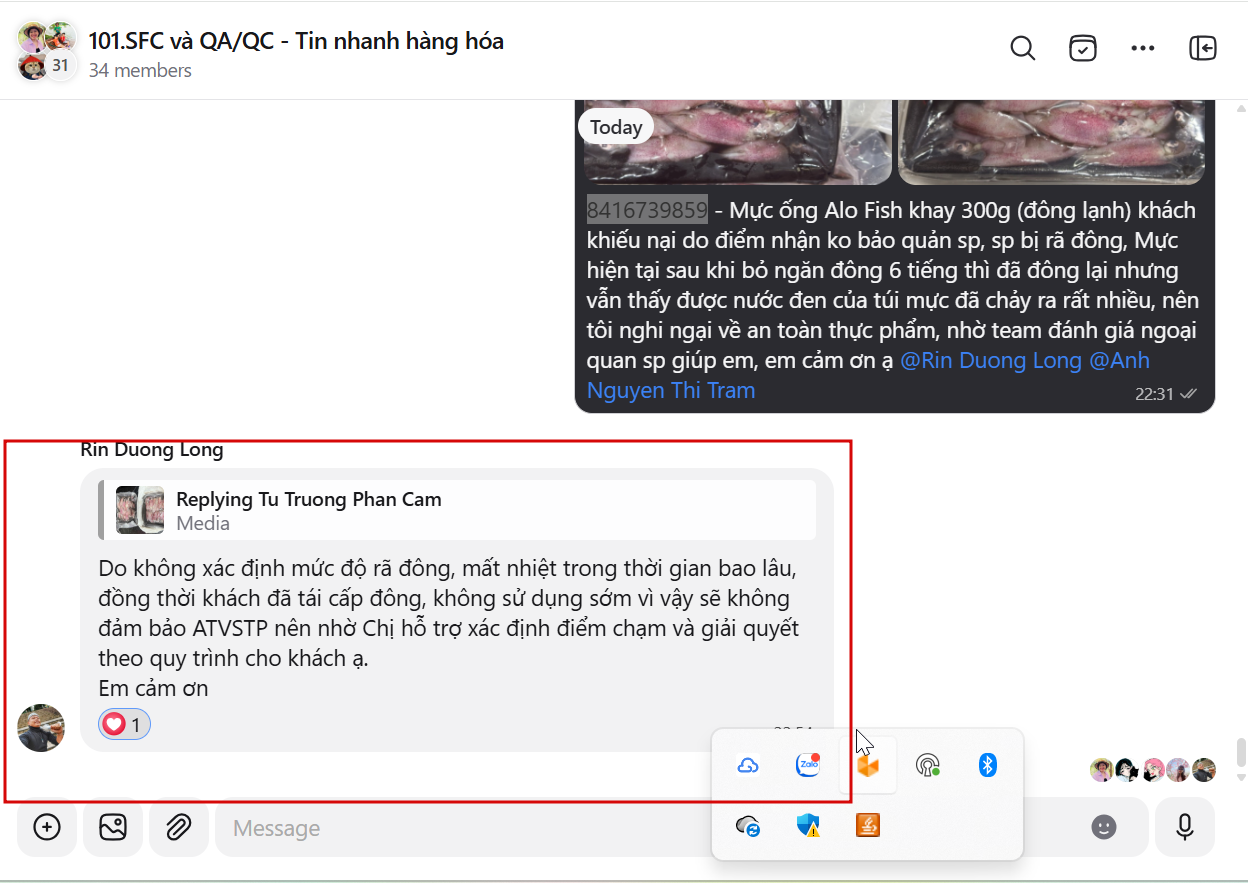Click the 22:31 timestamp on sent message
The height and width of the screenshot is (883, 1248).
pyautogui.click(x=1154, y=394)
